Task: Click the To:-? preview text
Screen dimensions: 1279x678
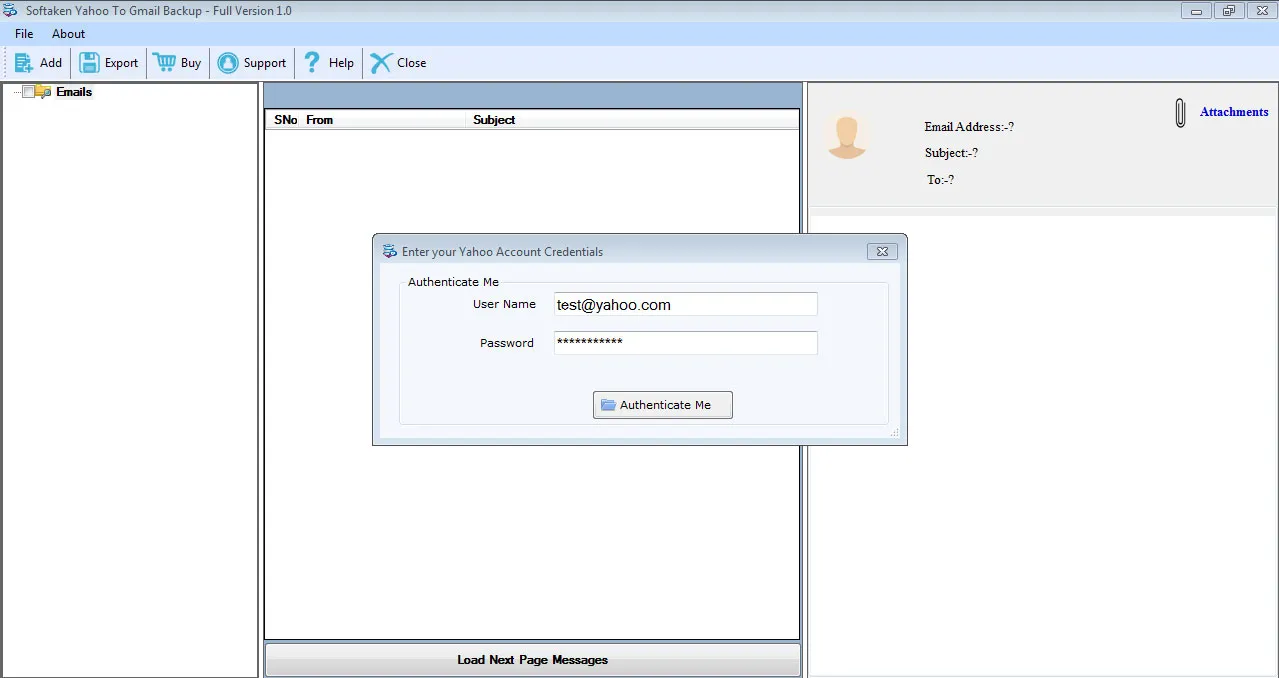Action: click(x=940, y=180)
